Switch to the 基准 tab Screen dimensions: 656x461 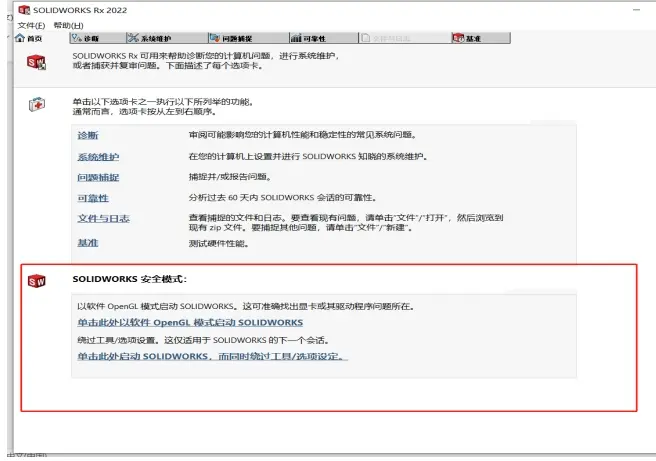481,38
